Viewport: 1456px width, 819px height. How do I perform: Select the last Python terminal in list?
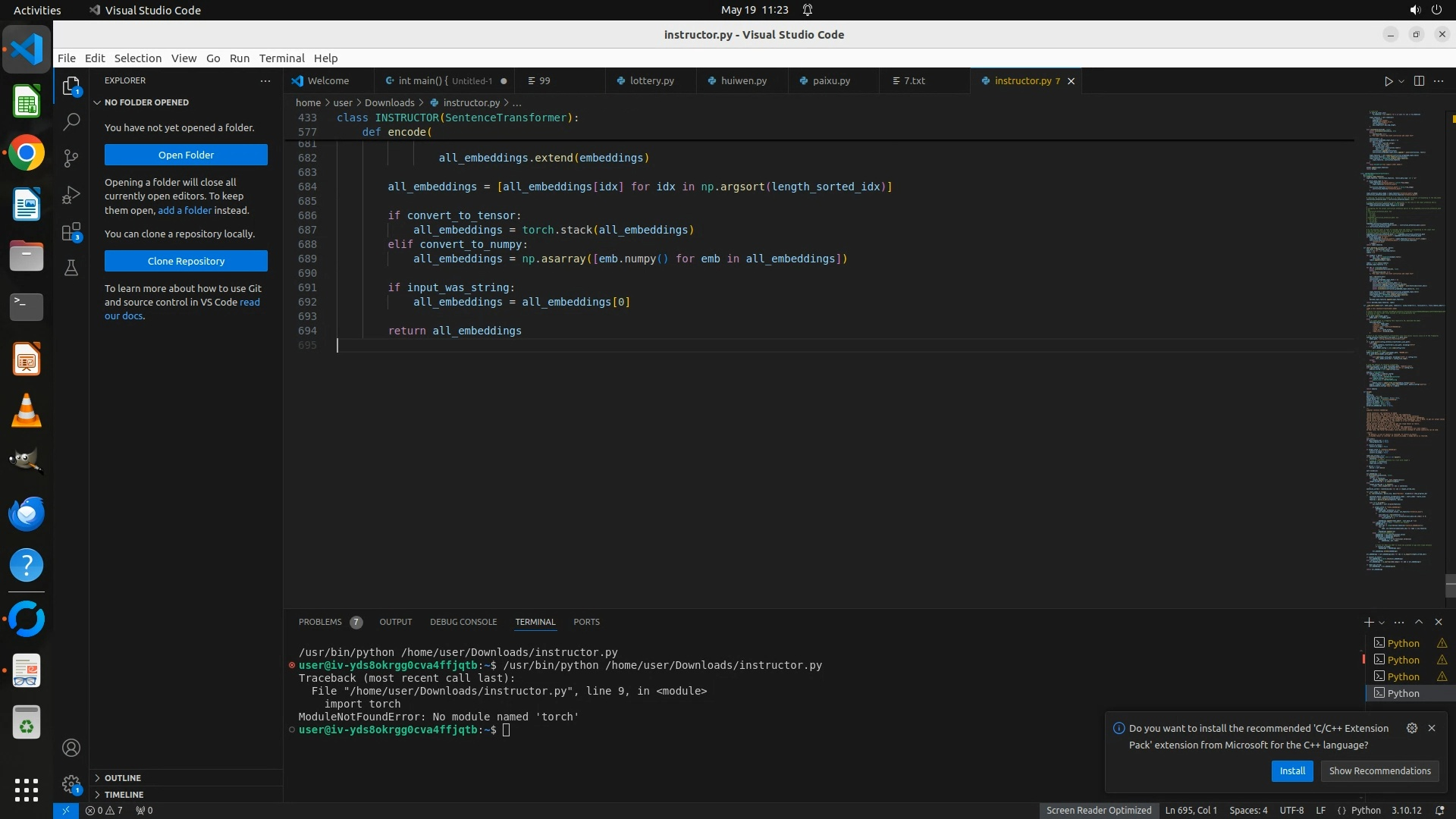(1403, 693)
